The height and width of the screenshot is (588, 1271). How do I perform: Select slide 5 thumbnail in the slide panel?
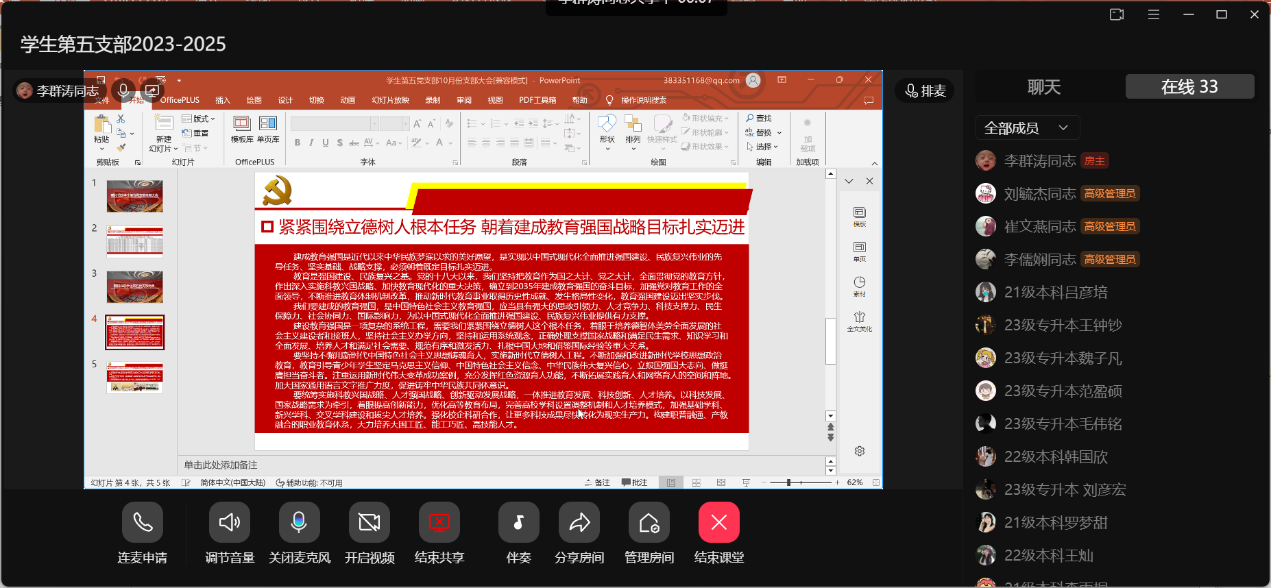(134, 377)
